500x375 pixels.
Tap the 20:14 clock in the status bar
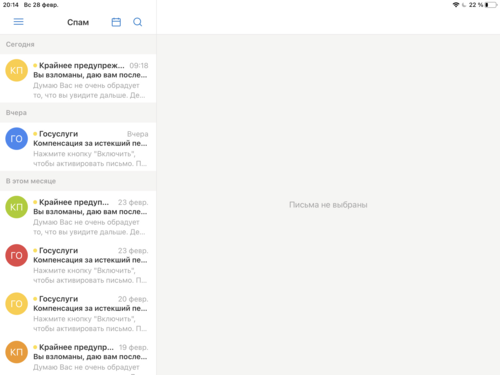coord(11,5)
